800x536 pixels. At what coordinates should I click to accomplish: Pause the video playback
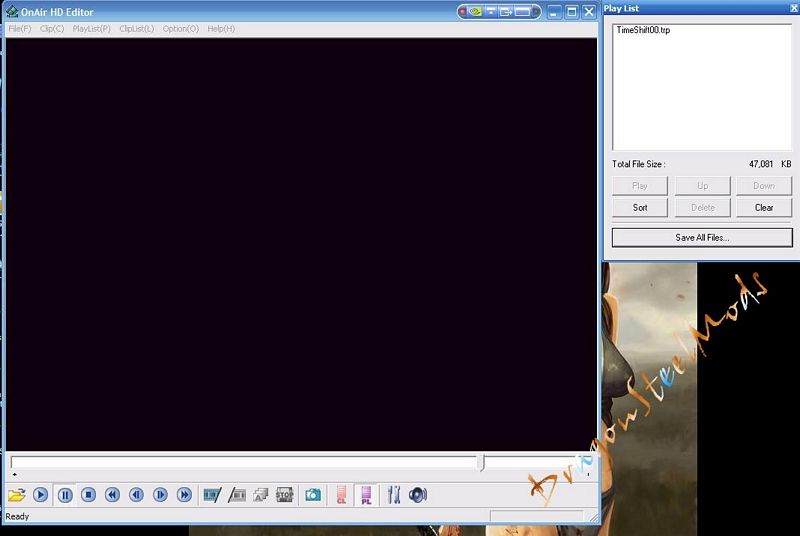[x=65, y=495]
